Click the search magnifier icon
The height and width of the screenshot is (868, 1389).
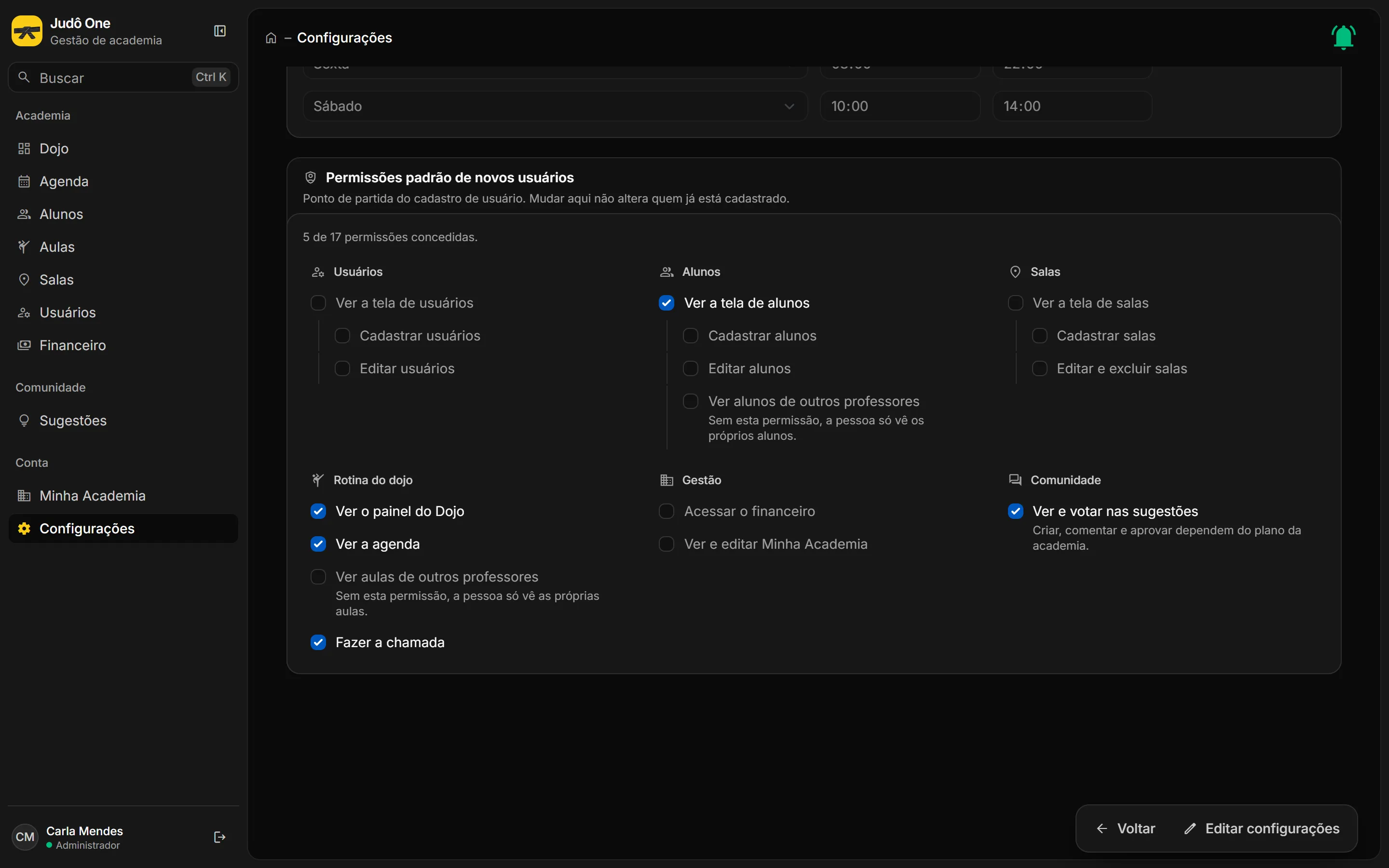(x=24, y=78)
